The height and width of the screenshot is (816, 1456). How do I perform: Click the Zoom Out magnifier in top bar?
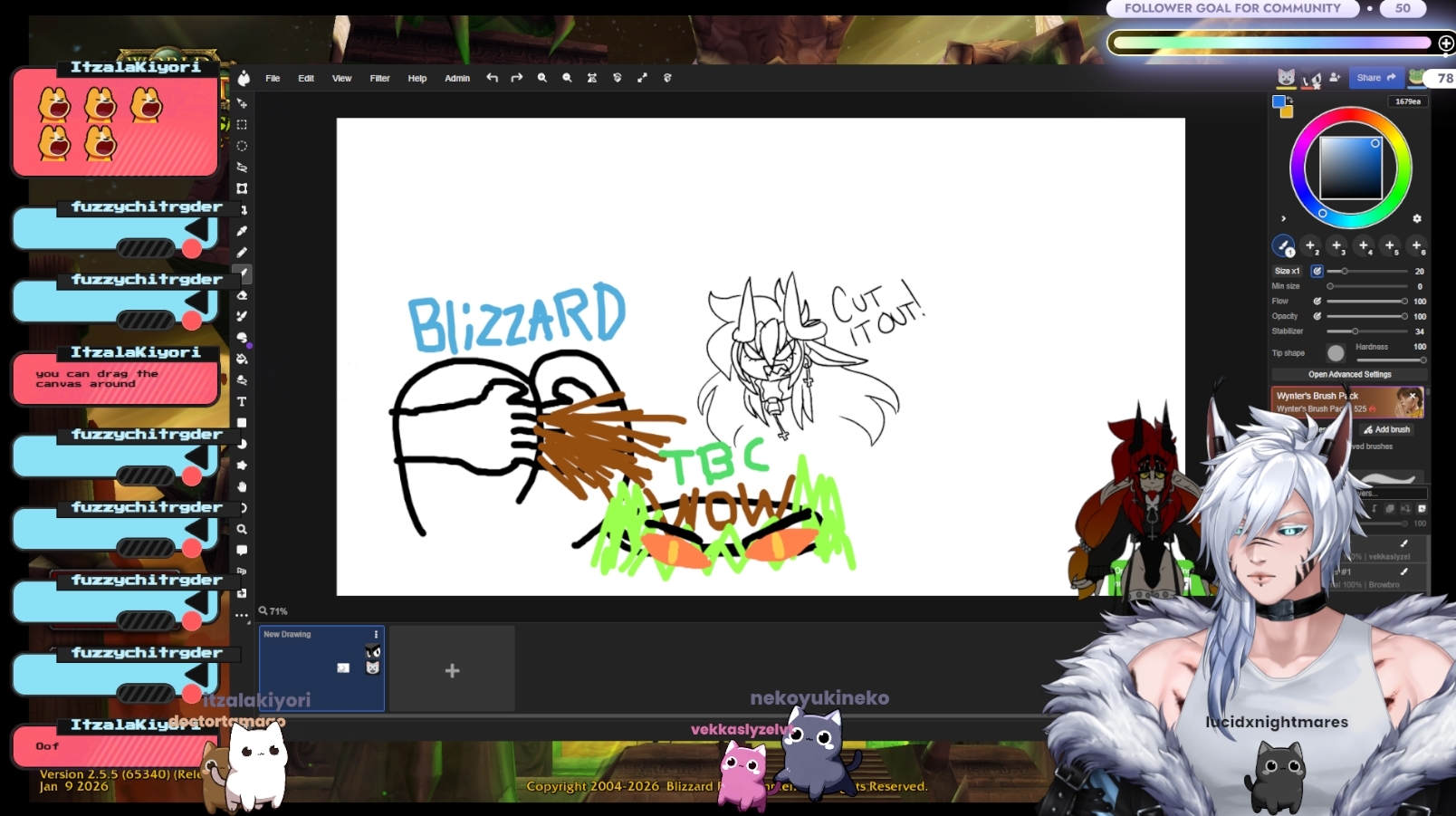(567, 78)
